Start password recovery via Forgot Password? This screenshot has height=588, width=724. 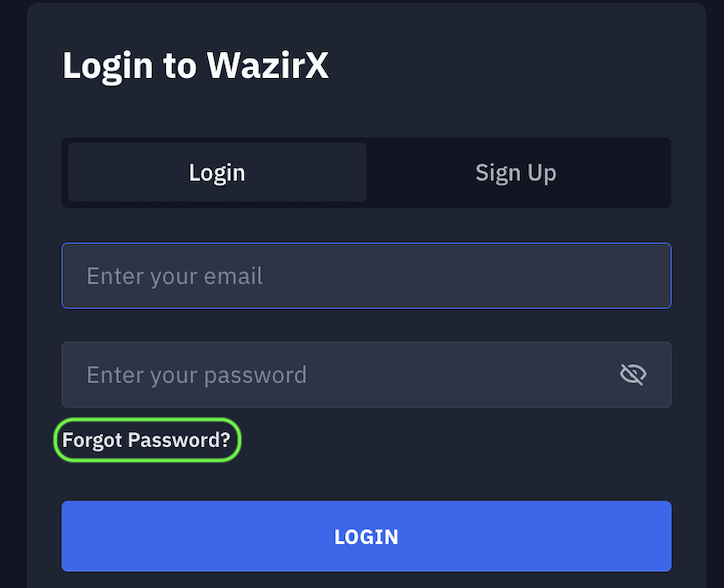[x=146, y=440]
